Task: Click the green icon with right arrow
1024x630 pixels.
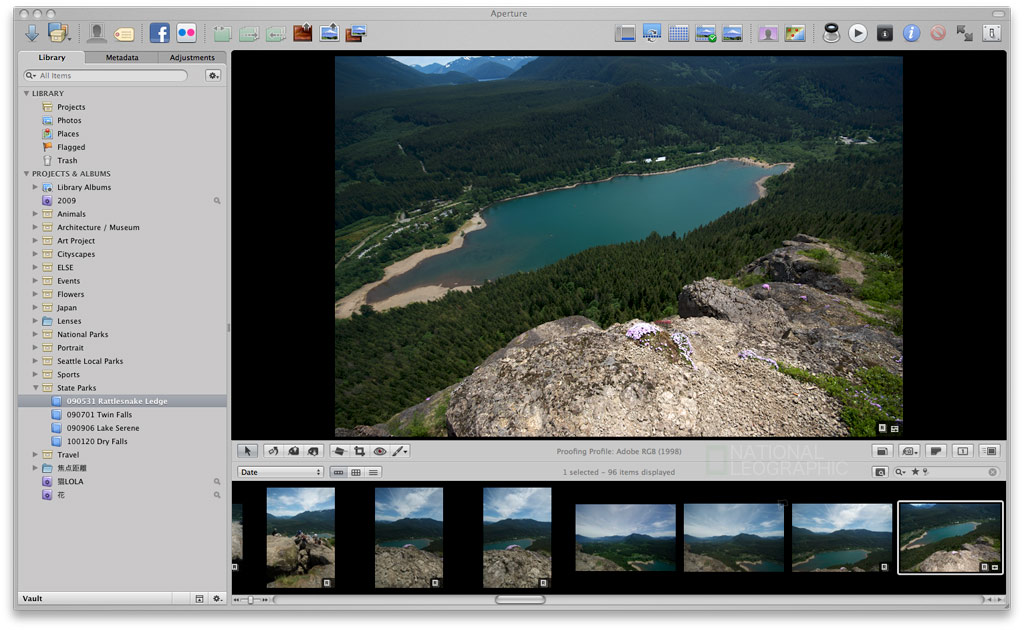Action: click(x=249, y=33)
